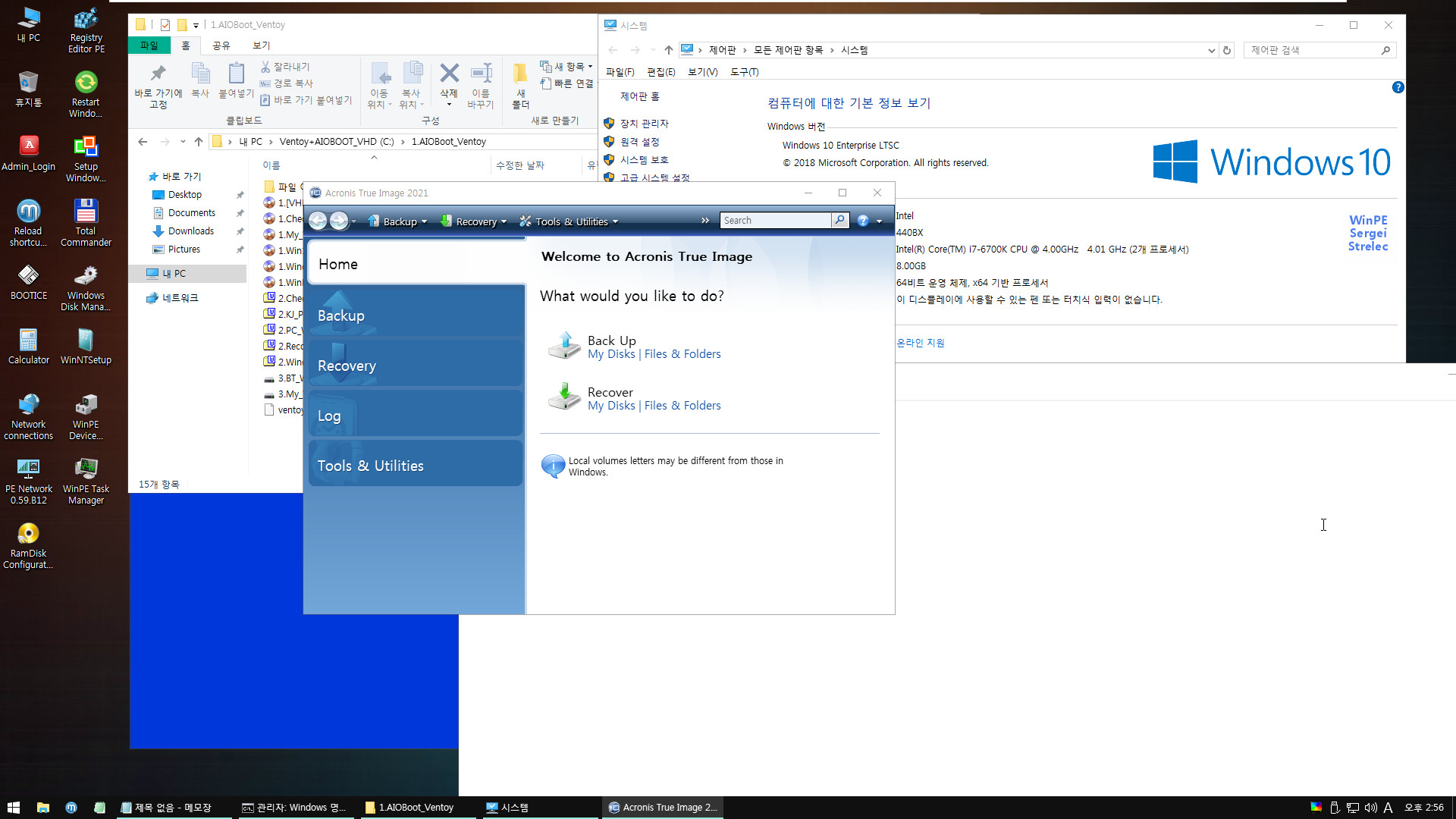This screenshot has width=1456, height=819.
Task: Open Calculator desktop icon
Action: 28,347
